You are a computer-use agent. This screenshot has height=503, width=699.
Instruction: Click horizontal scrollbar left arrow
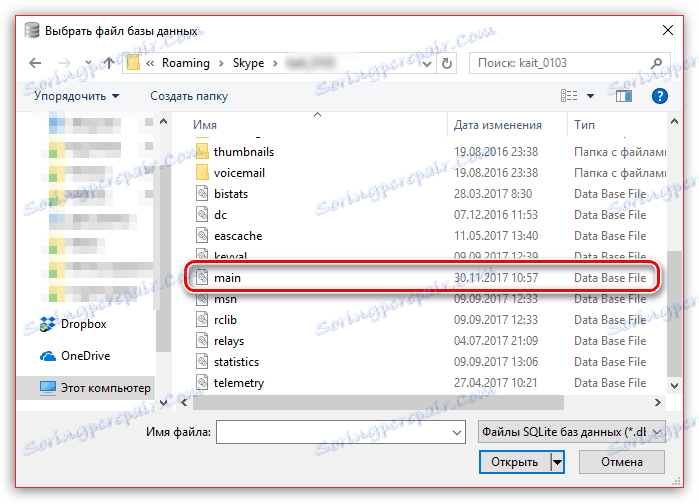click(x=185, y=402)
